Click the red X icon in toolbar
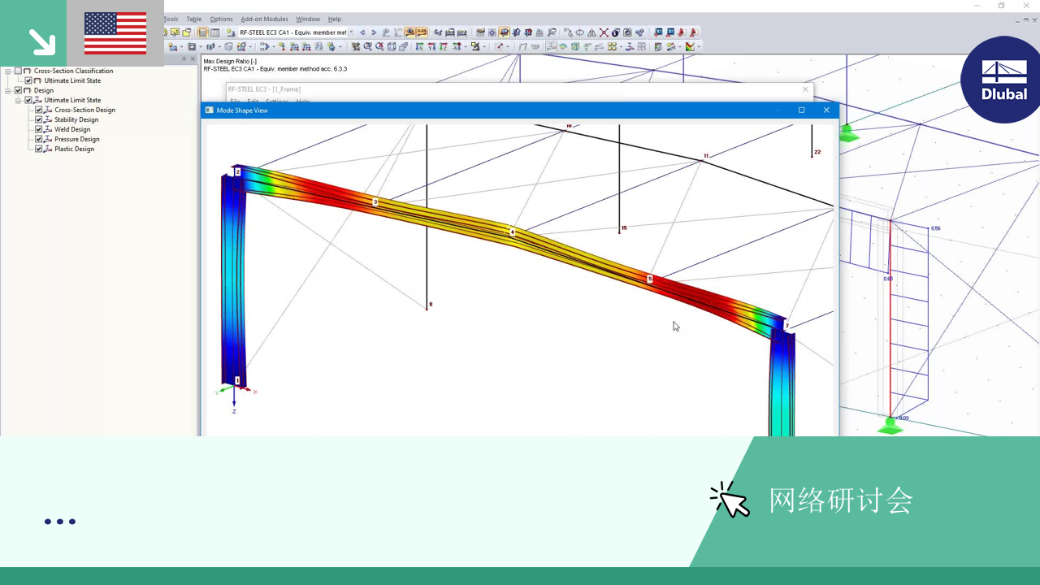Viewport: 1040px width, 585px height. (604, 32)
